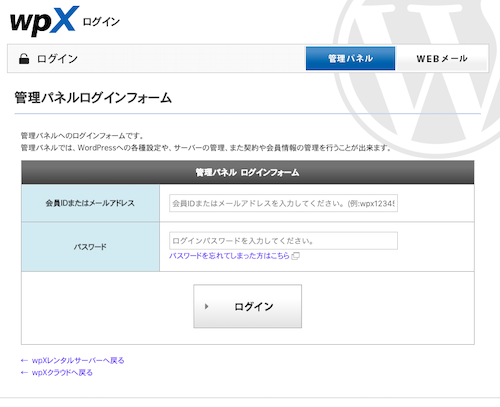Focus the パスワード input field

pyautogui.click(x=283, y=241)
